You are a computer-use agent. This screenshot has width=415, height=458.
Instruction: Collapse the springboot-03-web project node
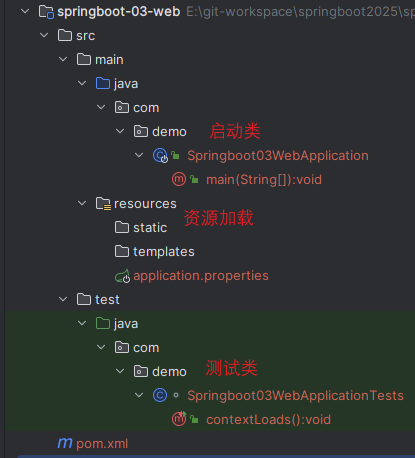coord(25,11)
